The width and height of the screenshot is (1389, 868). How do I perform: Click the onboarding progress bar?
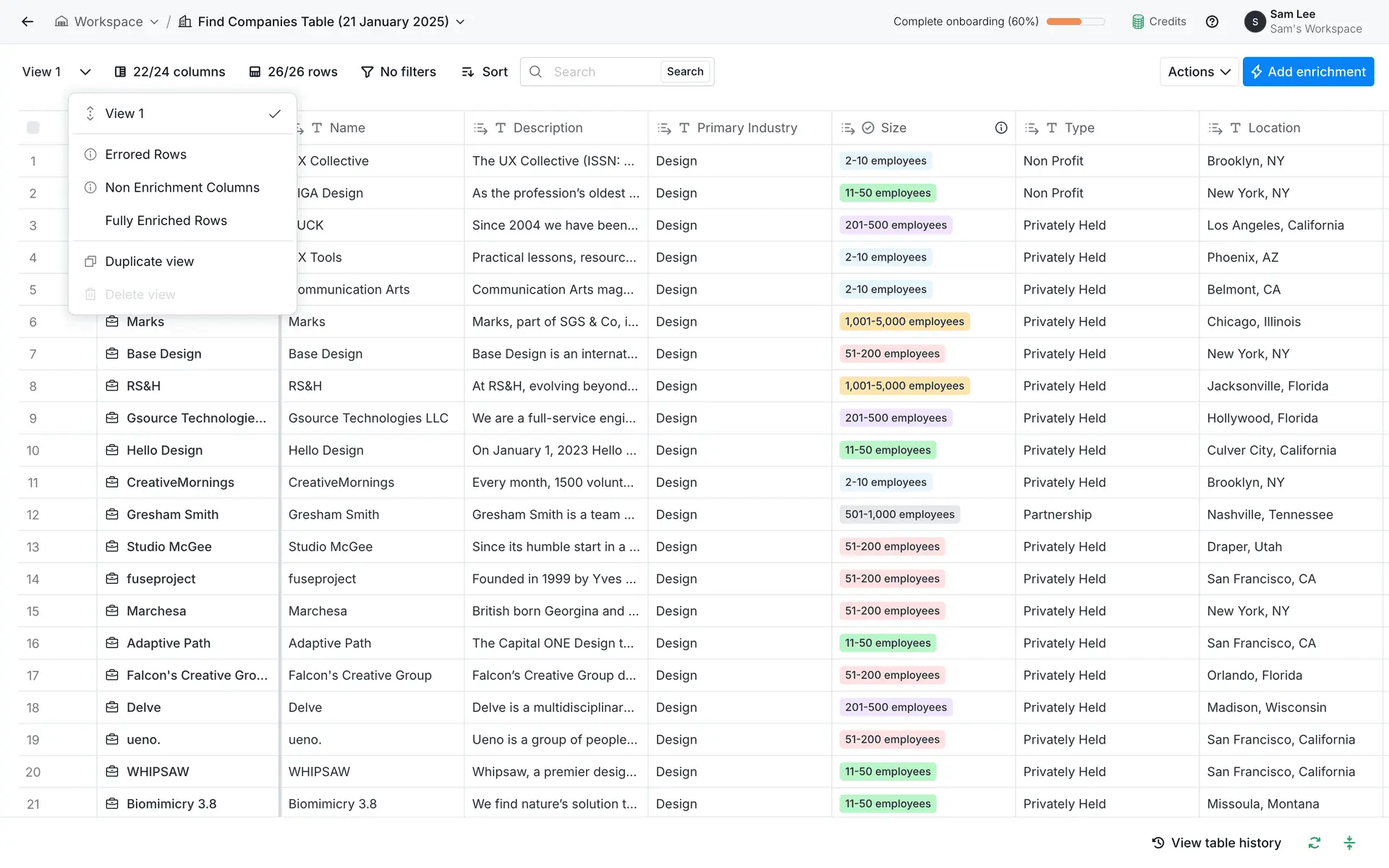coord(1075,22)
